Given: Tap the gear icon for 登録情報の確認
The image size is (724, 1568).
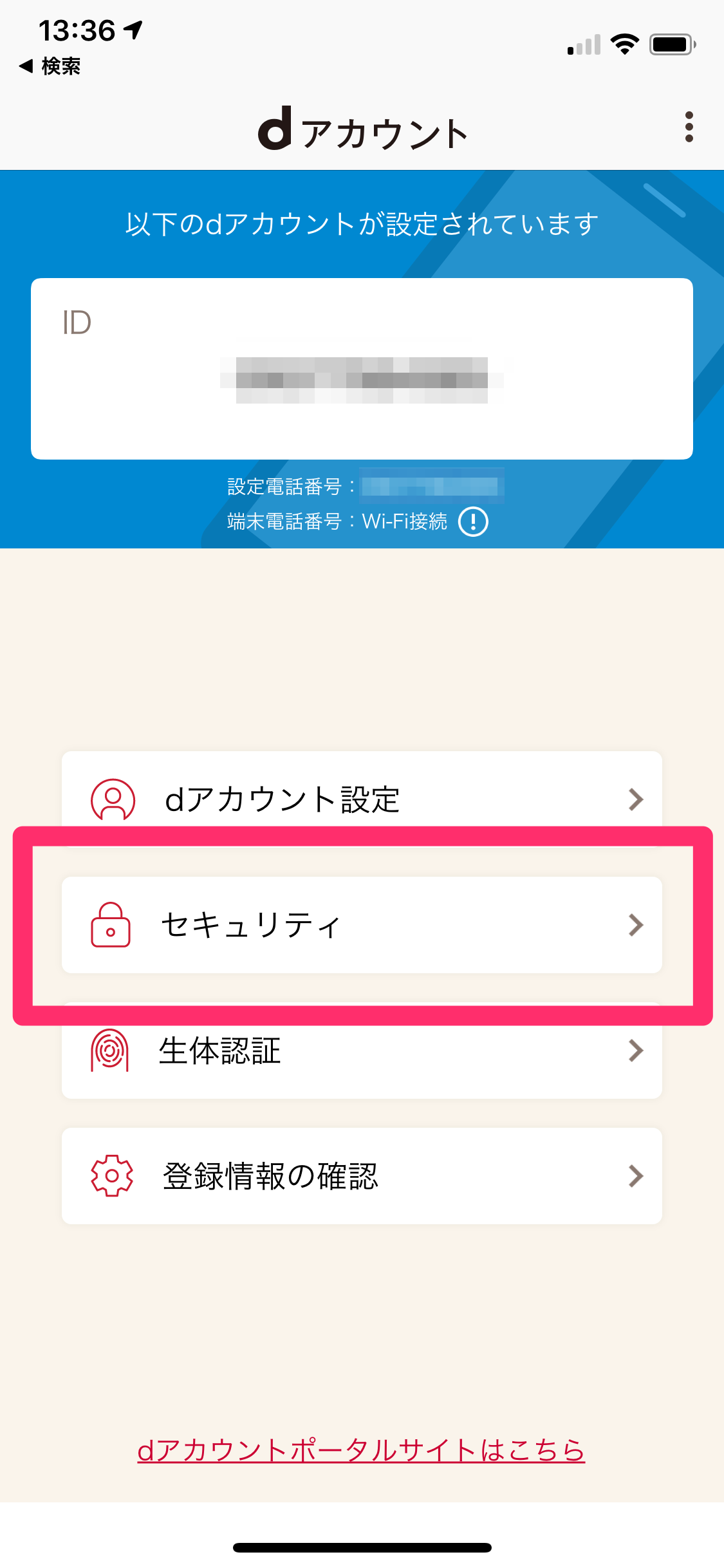Looking at the screenshot, I should (112, 1176).
